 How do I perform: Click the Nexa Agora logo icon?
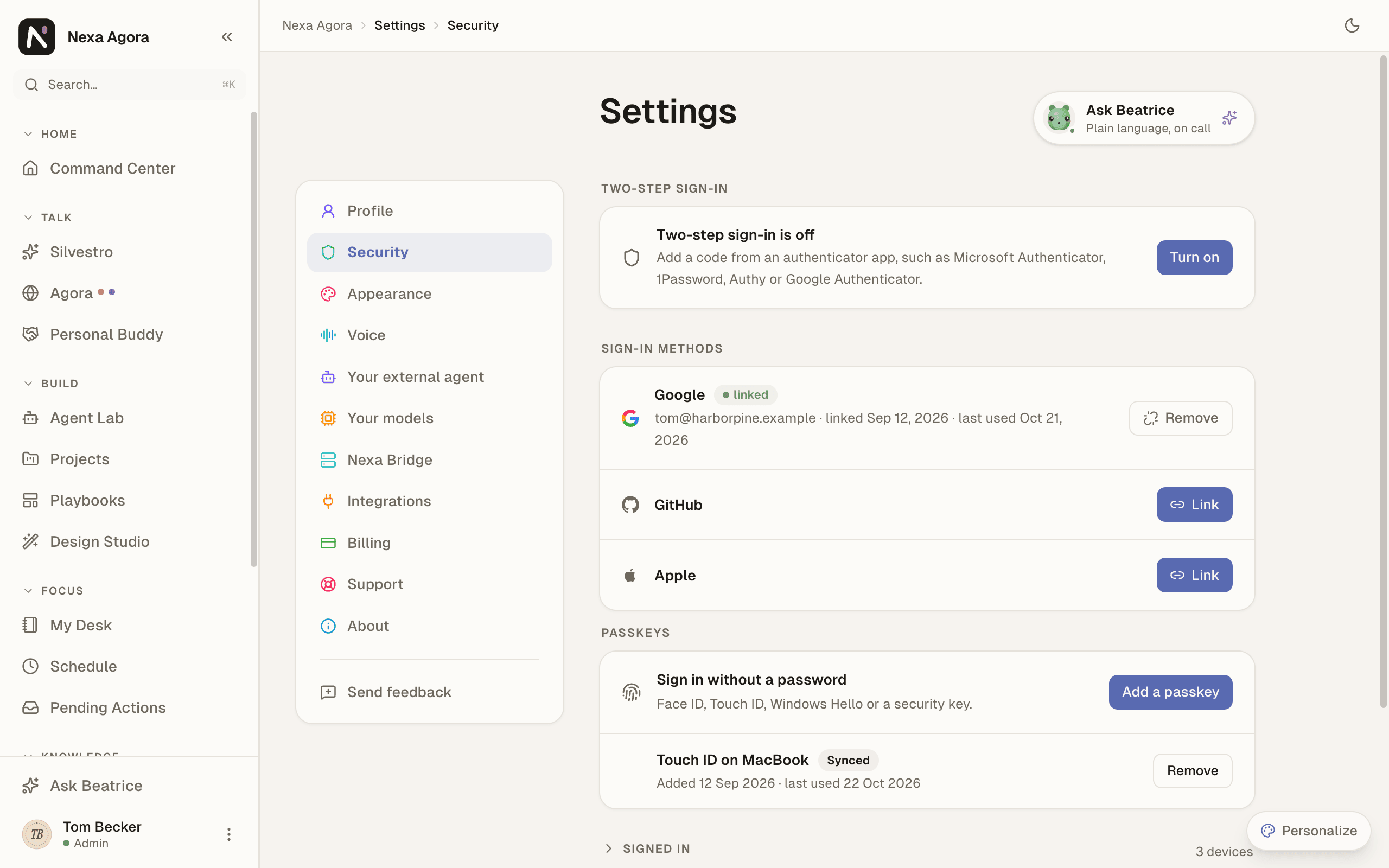pyautogui.click(x=37, y=37)
